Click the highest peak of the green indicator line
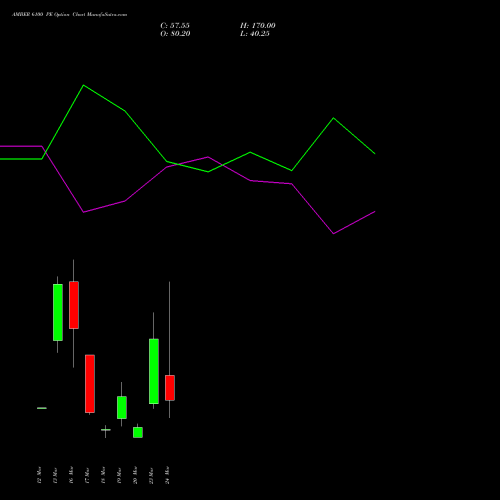Viewport: 500px width, 500px height. coord(83,86)
